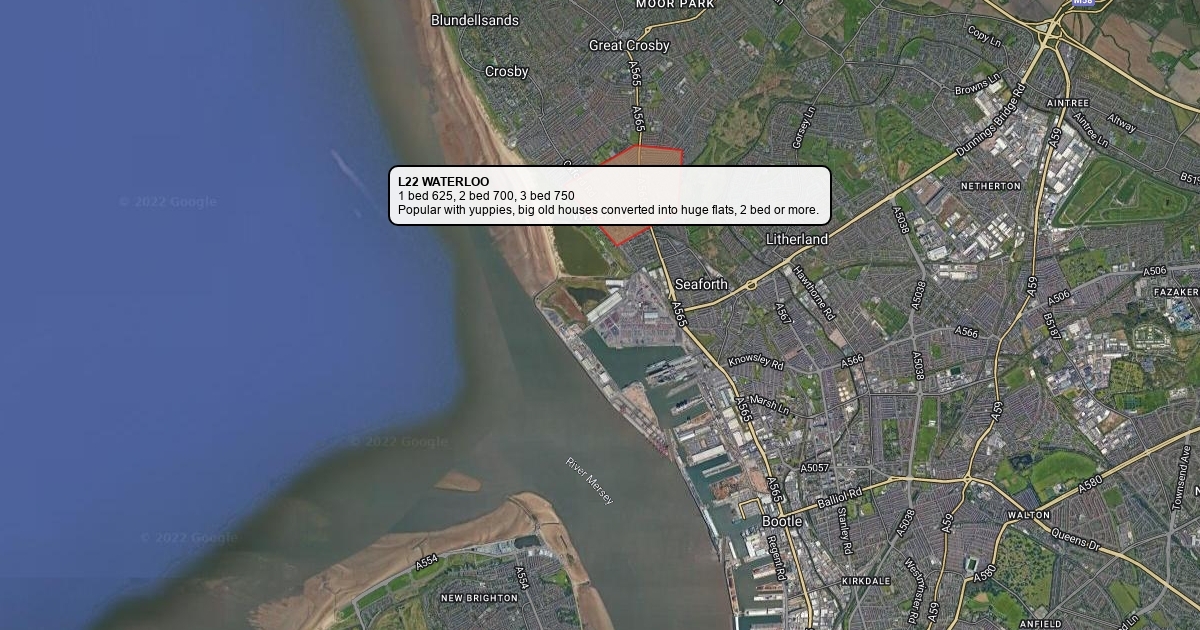Click the Walton district label
Image resolution: width=1200 pixels, height=630 pixels.
(x=1029, y=515)
